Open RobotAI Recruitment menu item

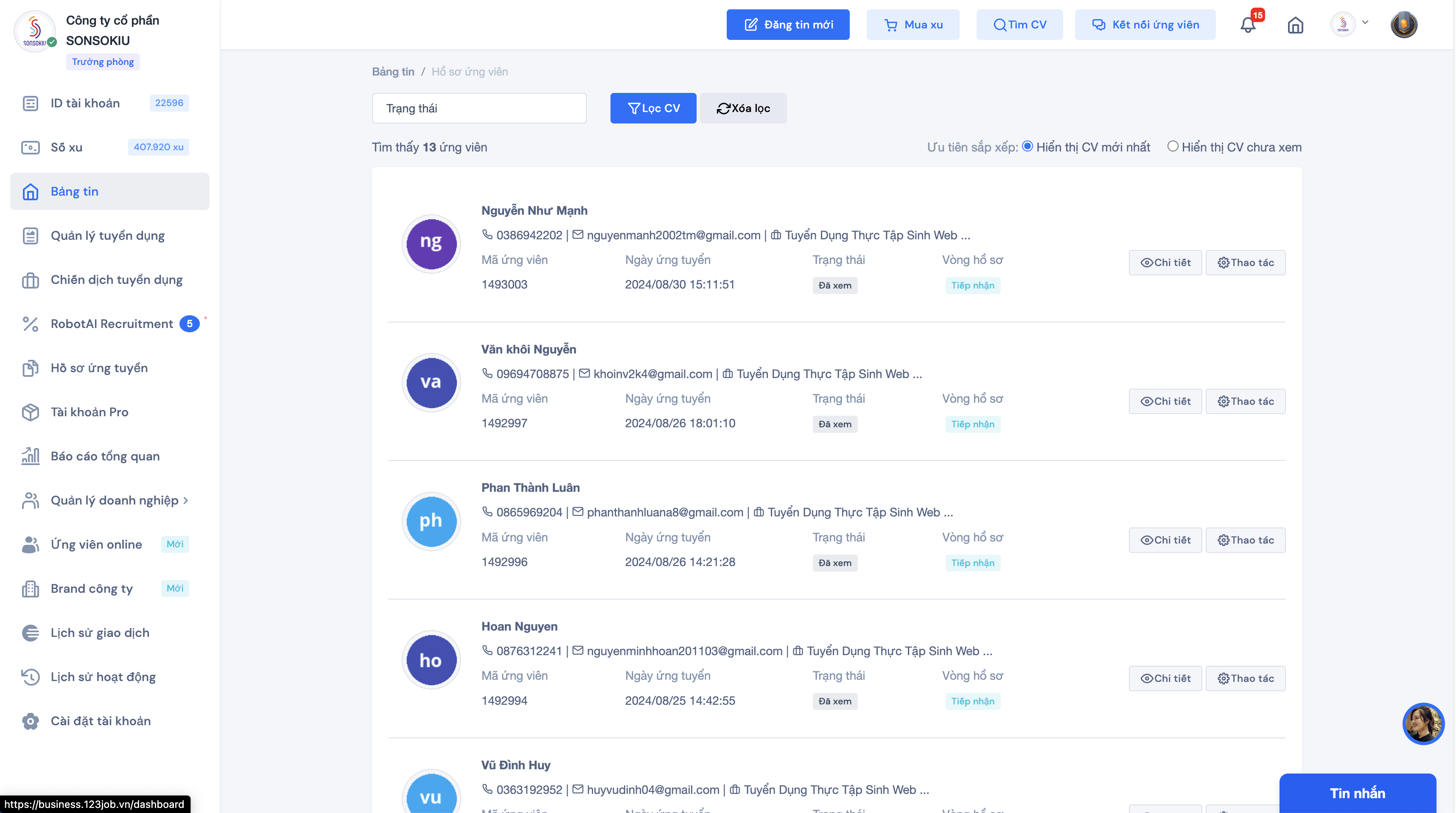(x=111, y=323)
